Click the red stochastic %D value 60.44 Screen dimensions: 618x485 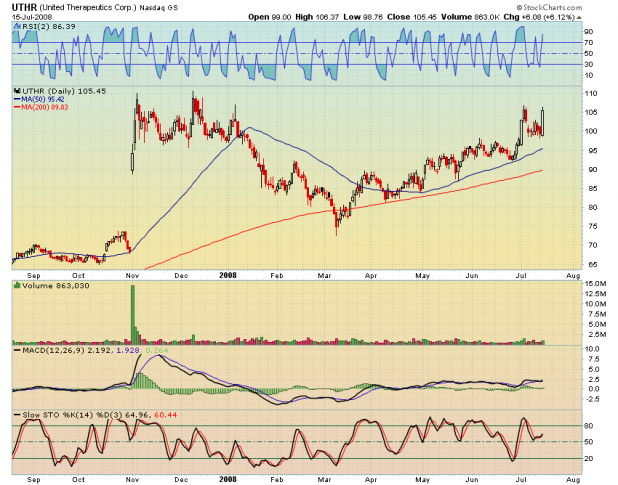(x=166, y=415)
